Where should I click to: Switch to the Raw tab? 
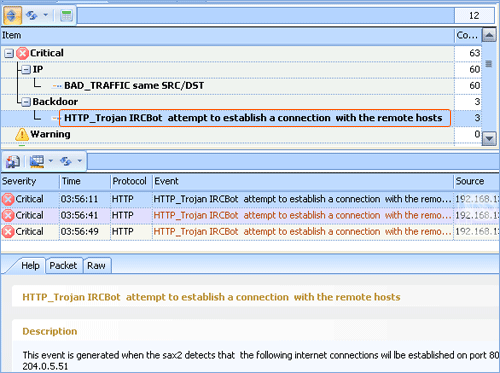[x=96, y=266]
